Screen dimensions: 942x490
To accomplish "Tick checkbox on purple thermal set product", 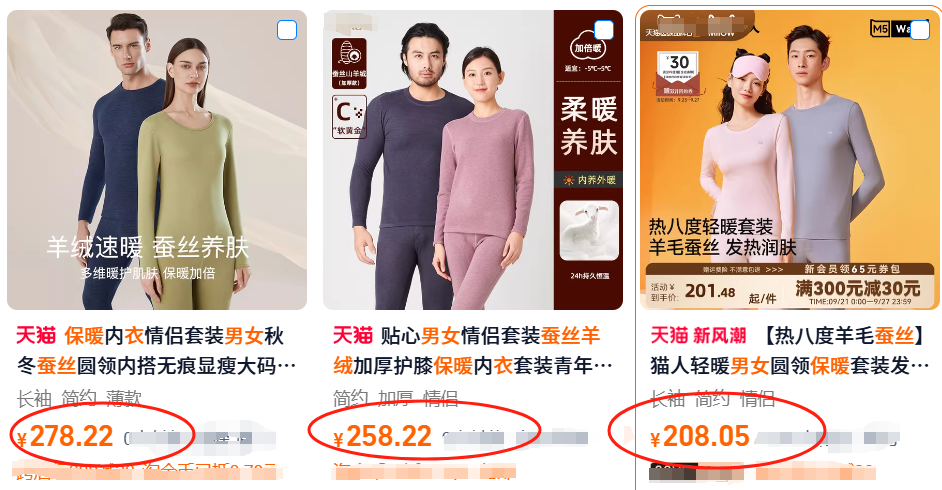I will pos(603,30).
